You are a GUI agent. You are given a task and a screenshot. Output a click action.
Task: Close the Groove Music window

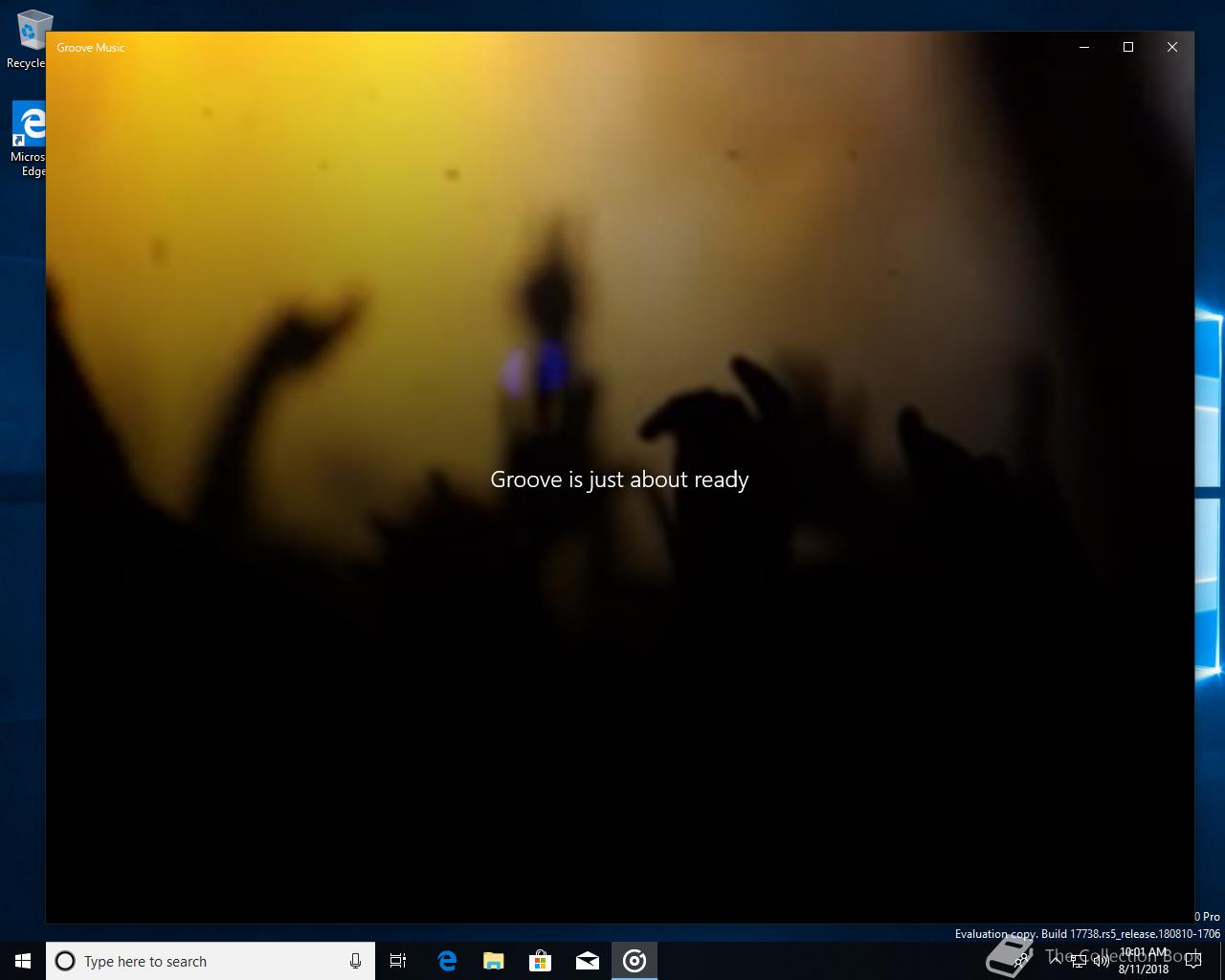coord(1172,47)
